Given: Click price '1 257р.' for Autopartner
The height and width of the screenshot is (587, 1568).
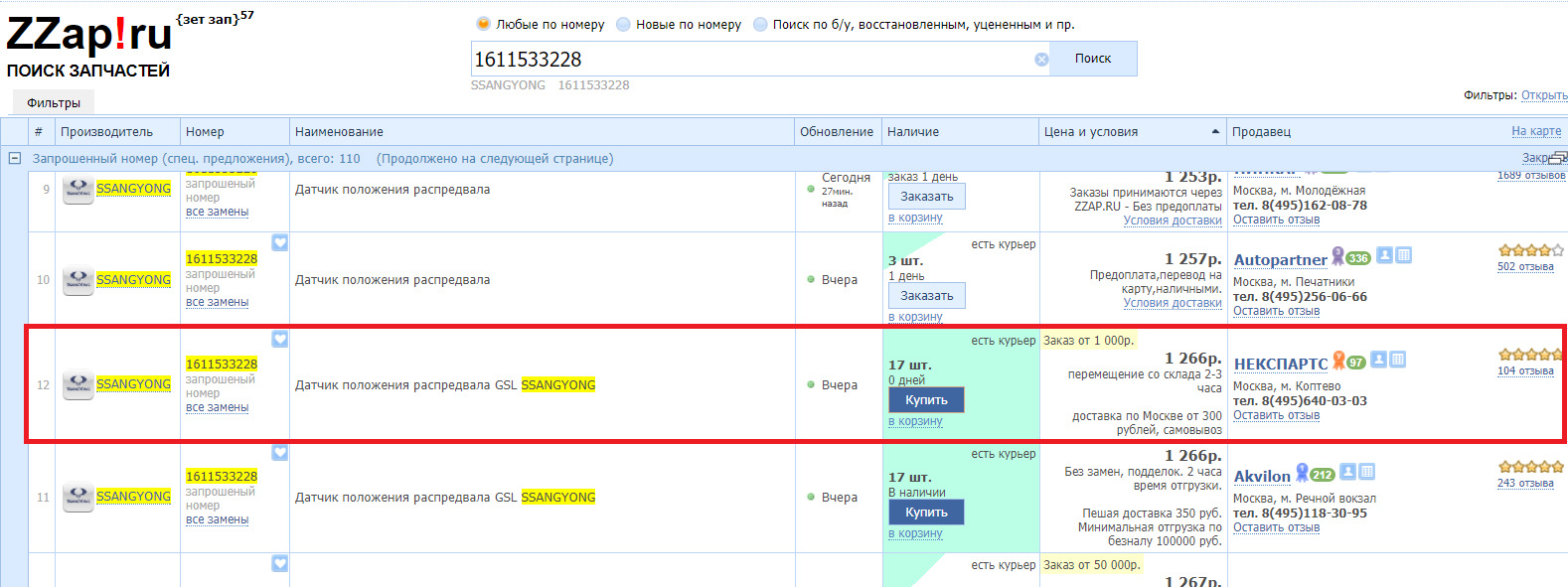Looking at the screenshot, I should click(x=1192, y=258).
